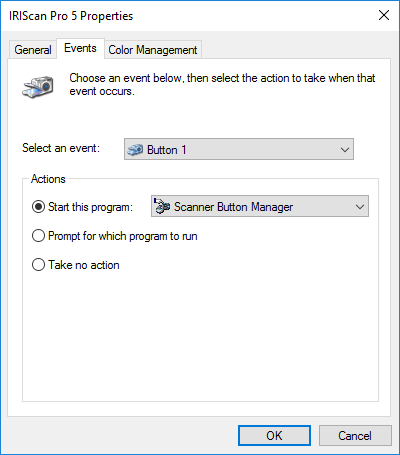Click the scanner icon next to Button 1

tap(135, 150)
